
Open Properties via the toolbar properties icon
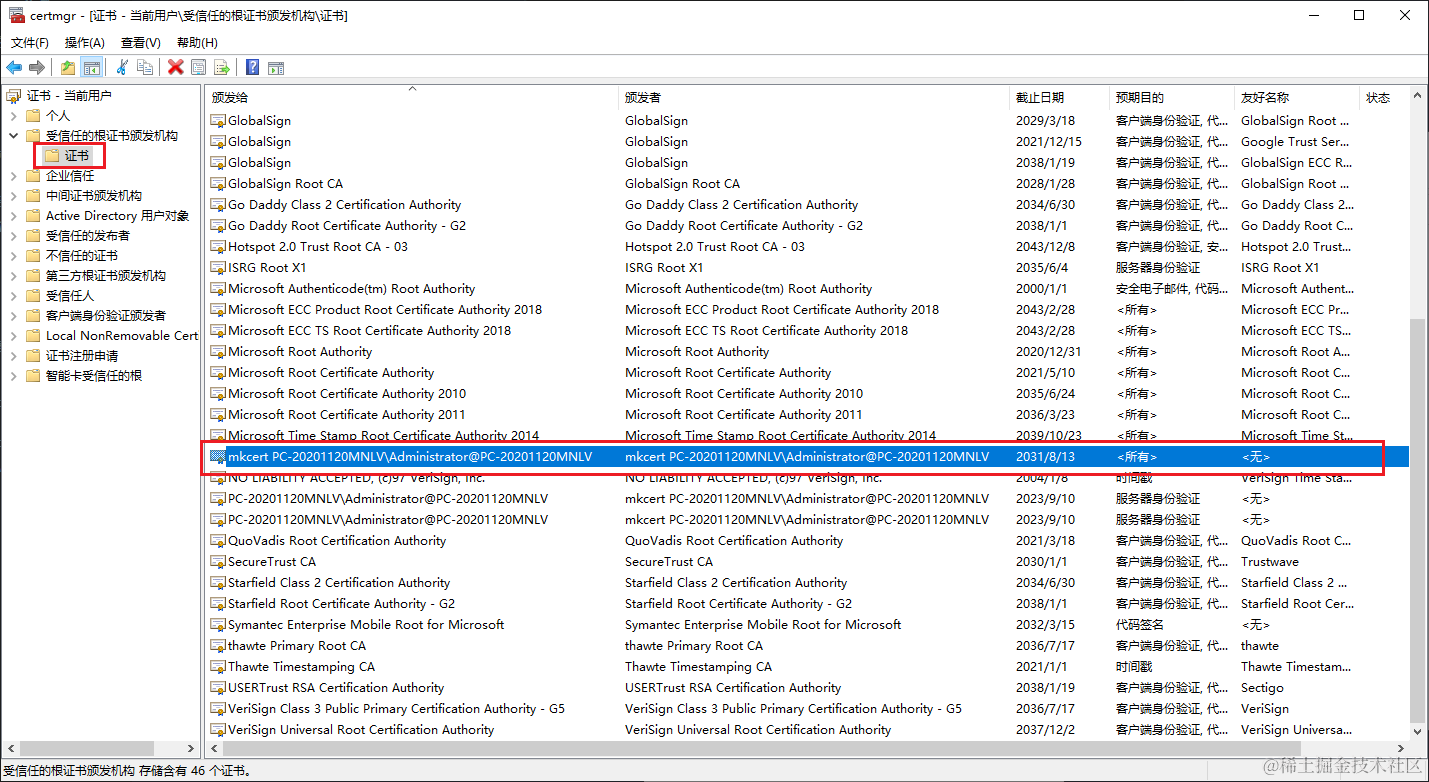[199, 67]
